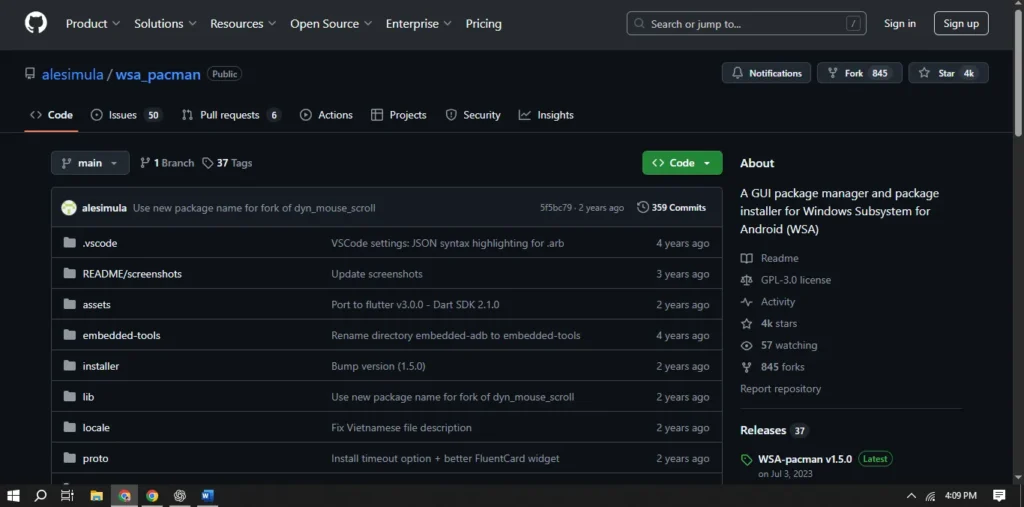
Task: Open the GPL-3.0 license link
Action: pos(795,280)
